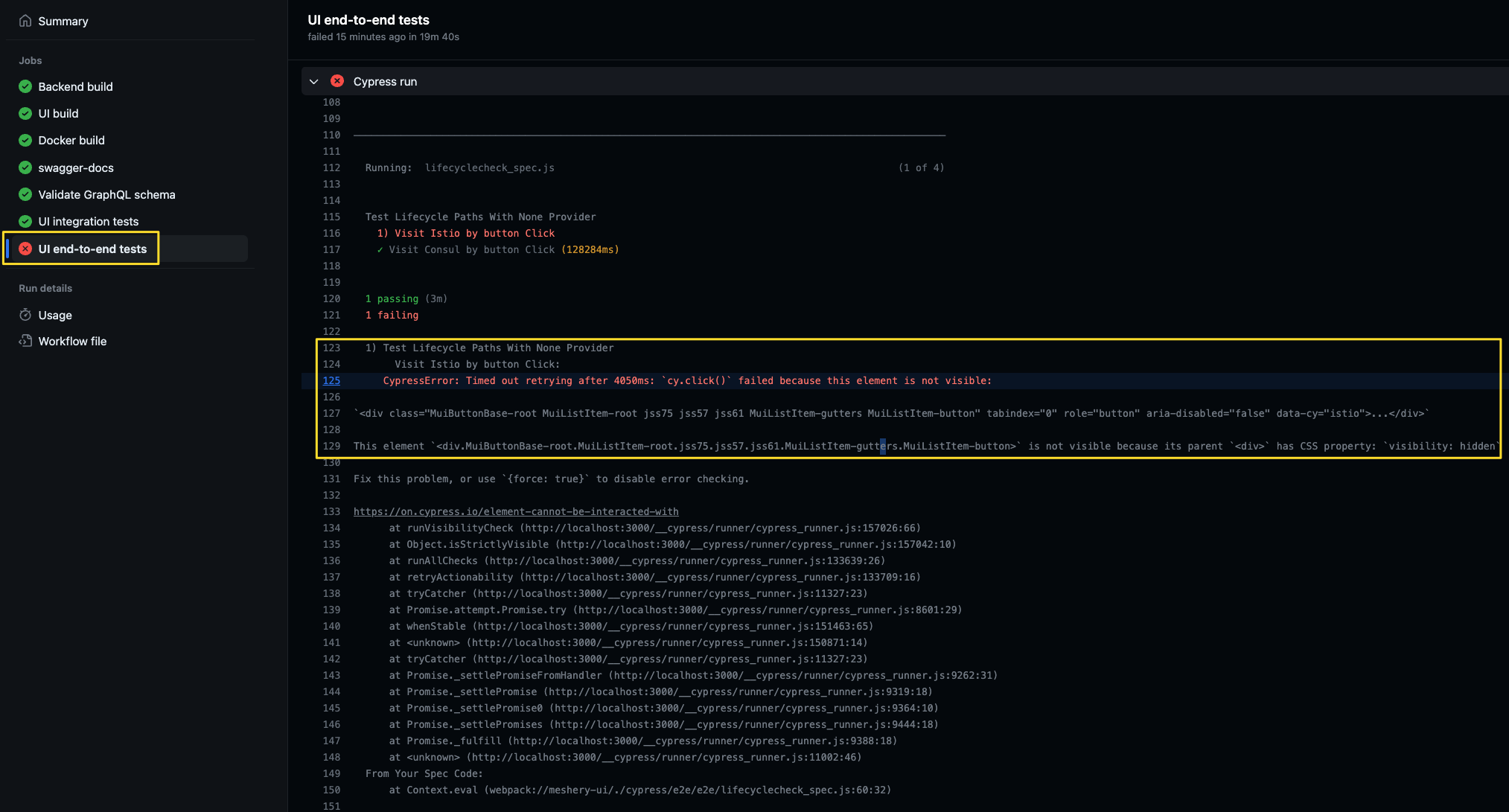
Task: Click the success icon next to UI build
Action: (25, 113)
